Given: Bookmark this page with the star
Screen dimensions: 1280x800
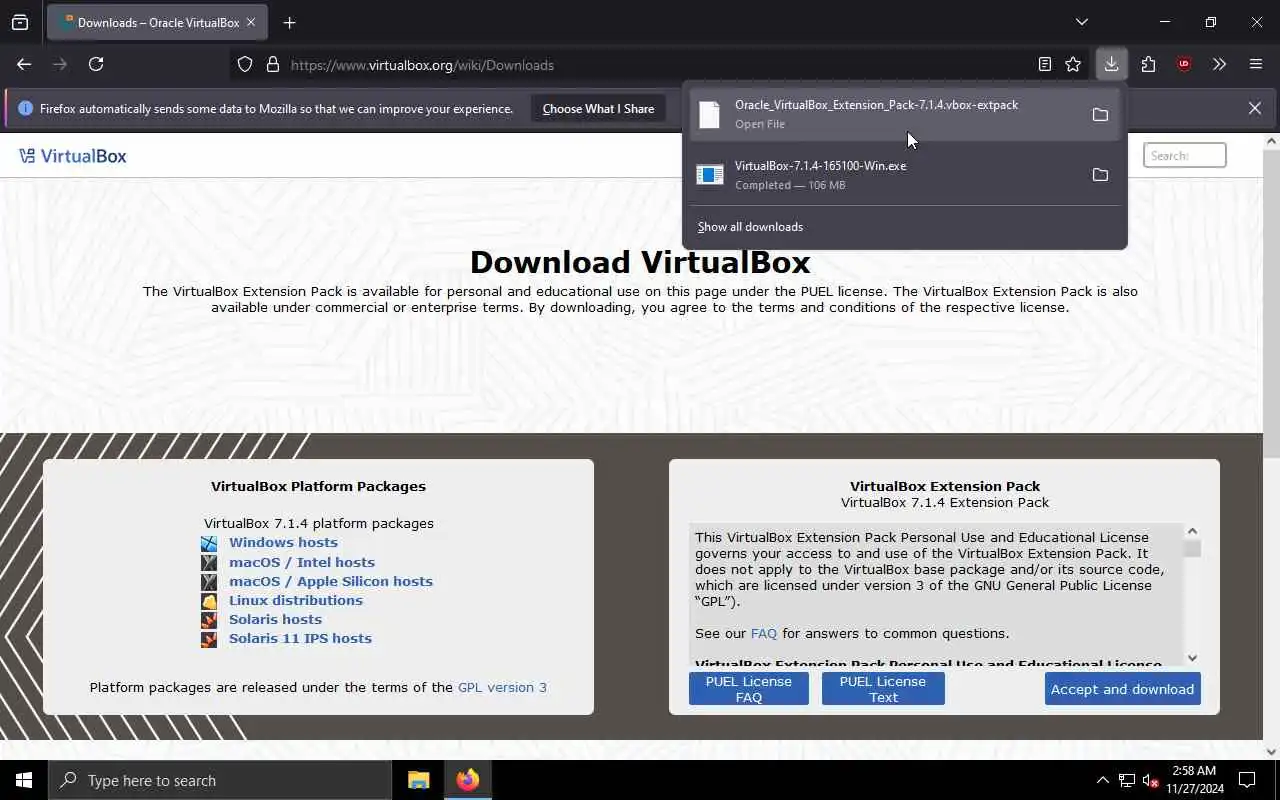Looking at the screenshot, I should (1073, 64).
